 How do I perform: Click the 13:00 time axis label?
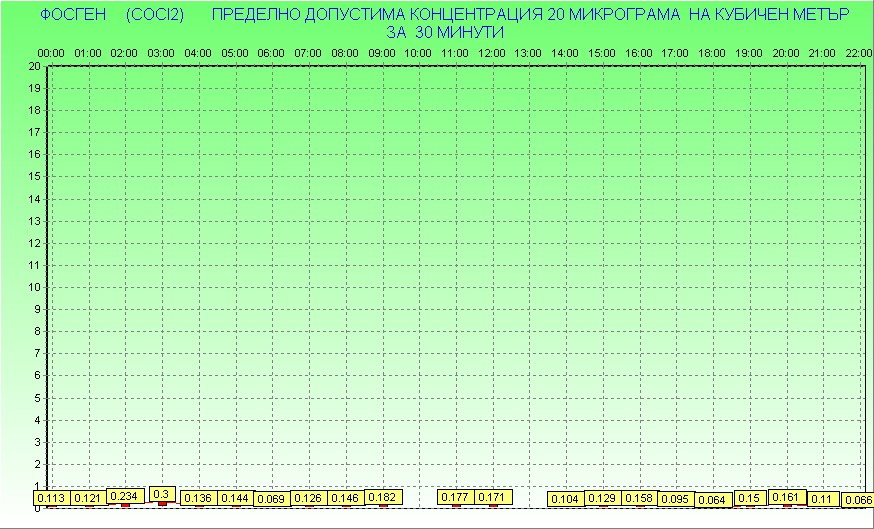click(x=529, y=52)
